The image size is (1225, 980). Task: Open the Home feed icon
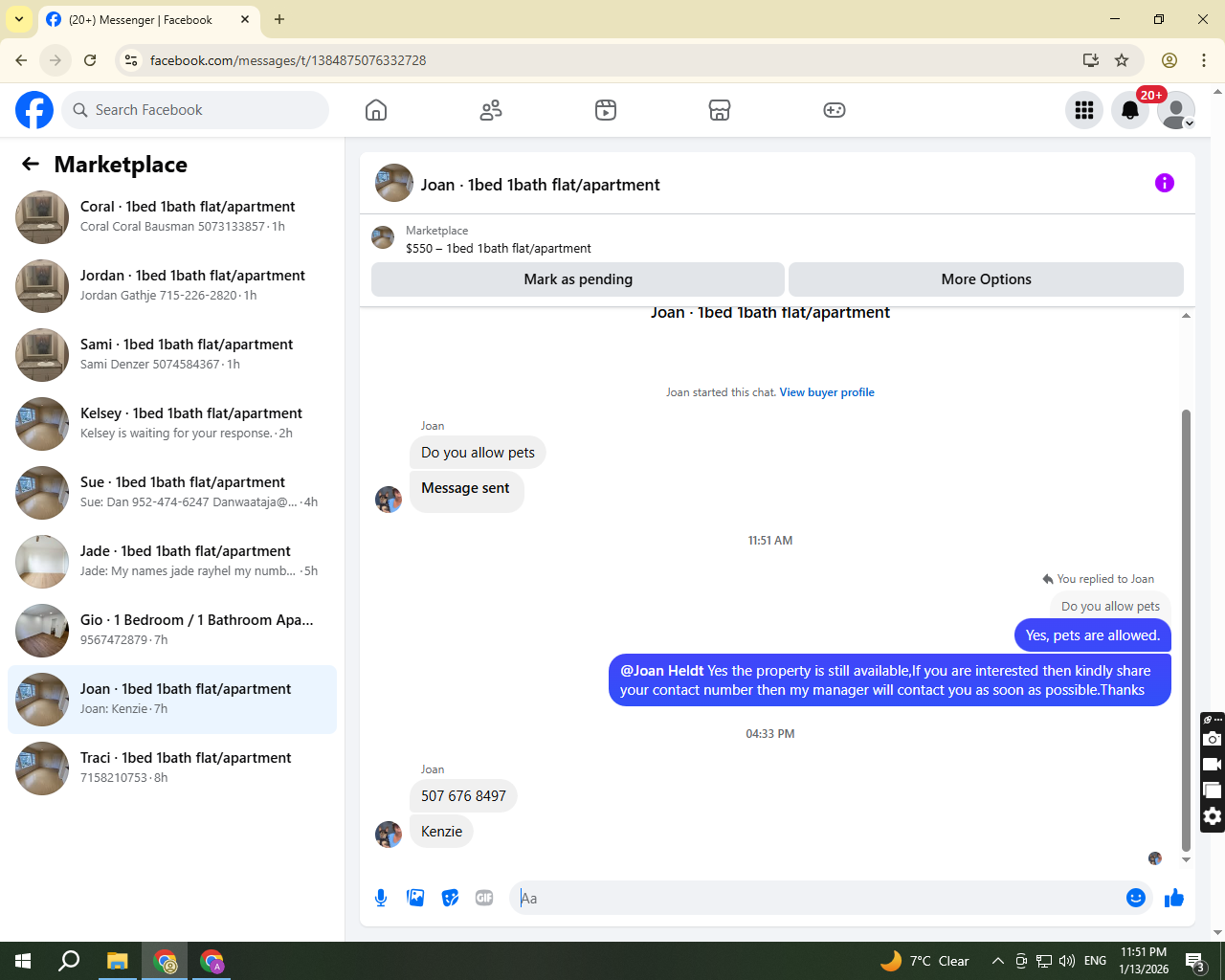376,110
